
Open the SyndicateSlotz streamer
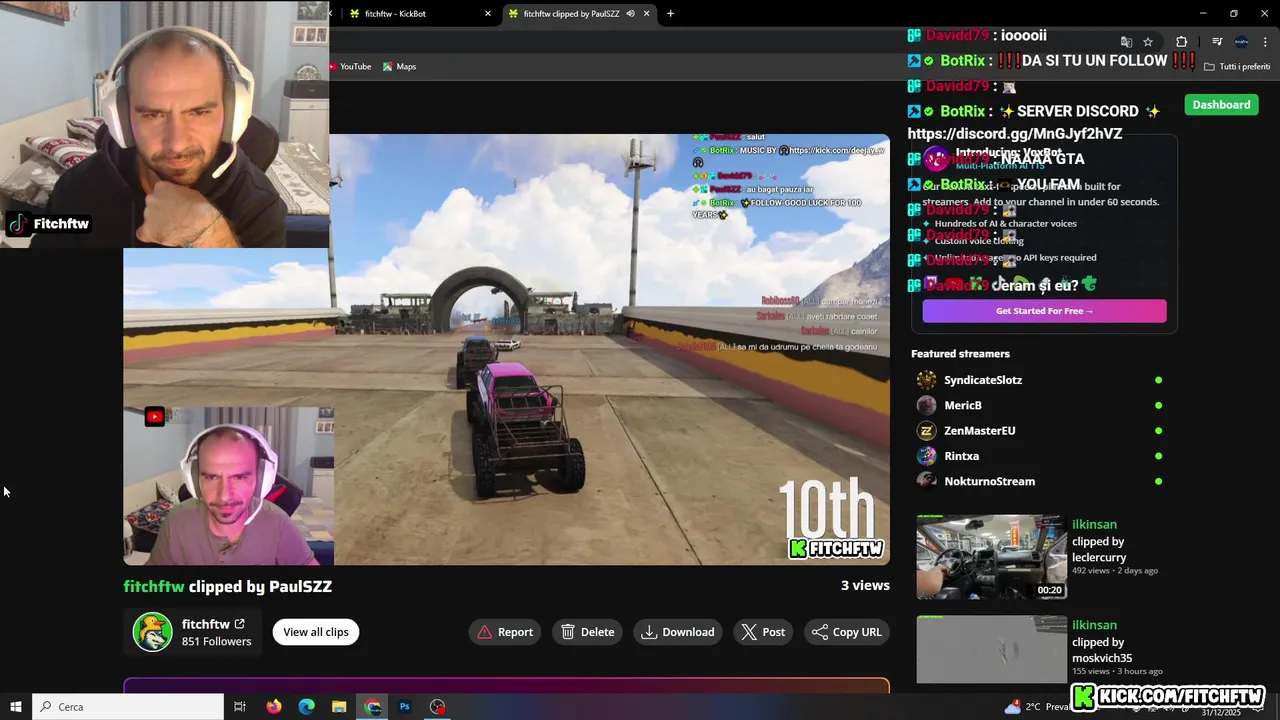point(983,380)
